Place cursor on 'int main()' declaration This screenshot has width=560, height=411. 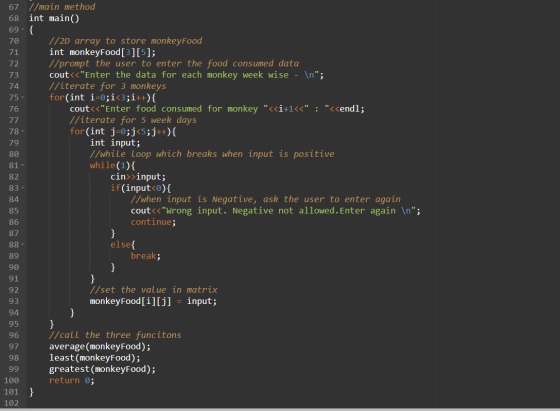pyautogui.click(x=54, y=18)
